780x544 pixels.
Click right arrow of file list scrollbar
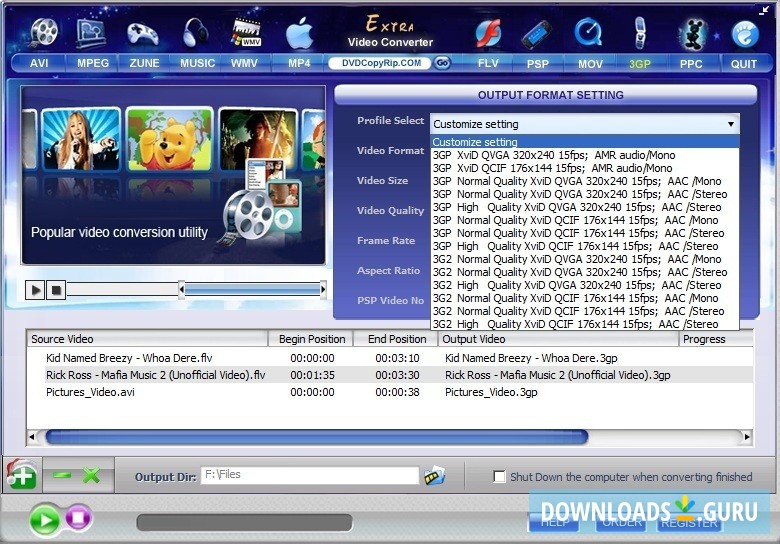tap(747, 437)
